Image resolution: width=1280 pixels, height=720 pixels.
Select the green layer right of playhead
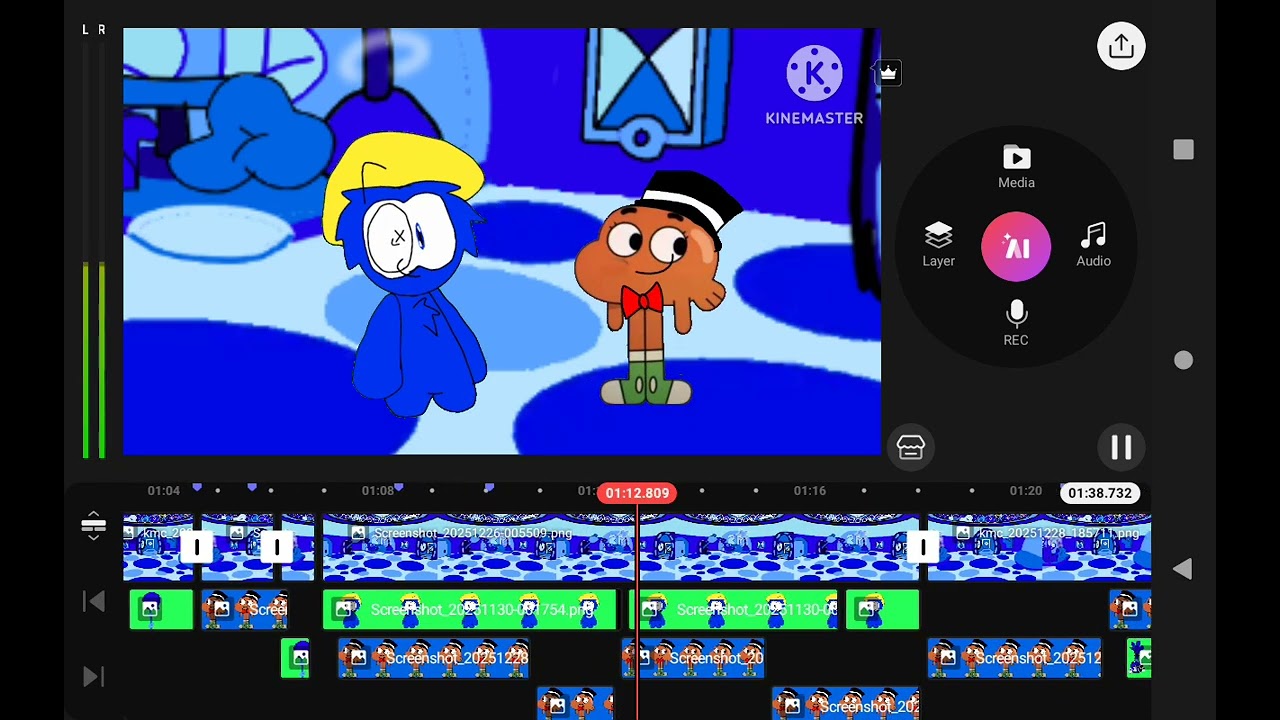tap(732, 609)
